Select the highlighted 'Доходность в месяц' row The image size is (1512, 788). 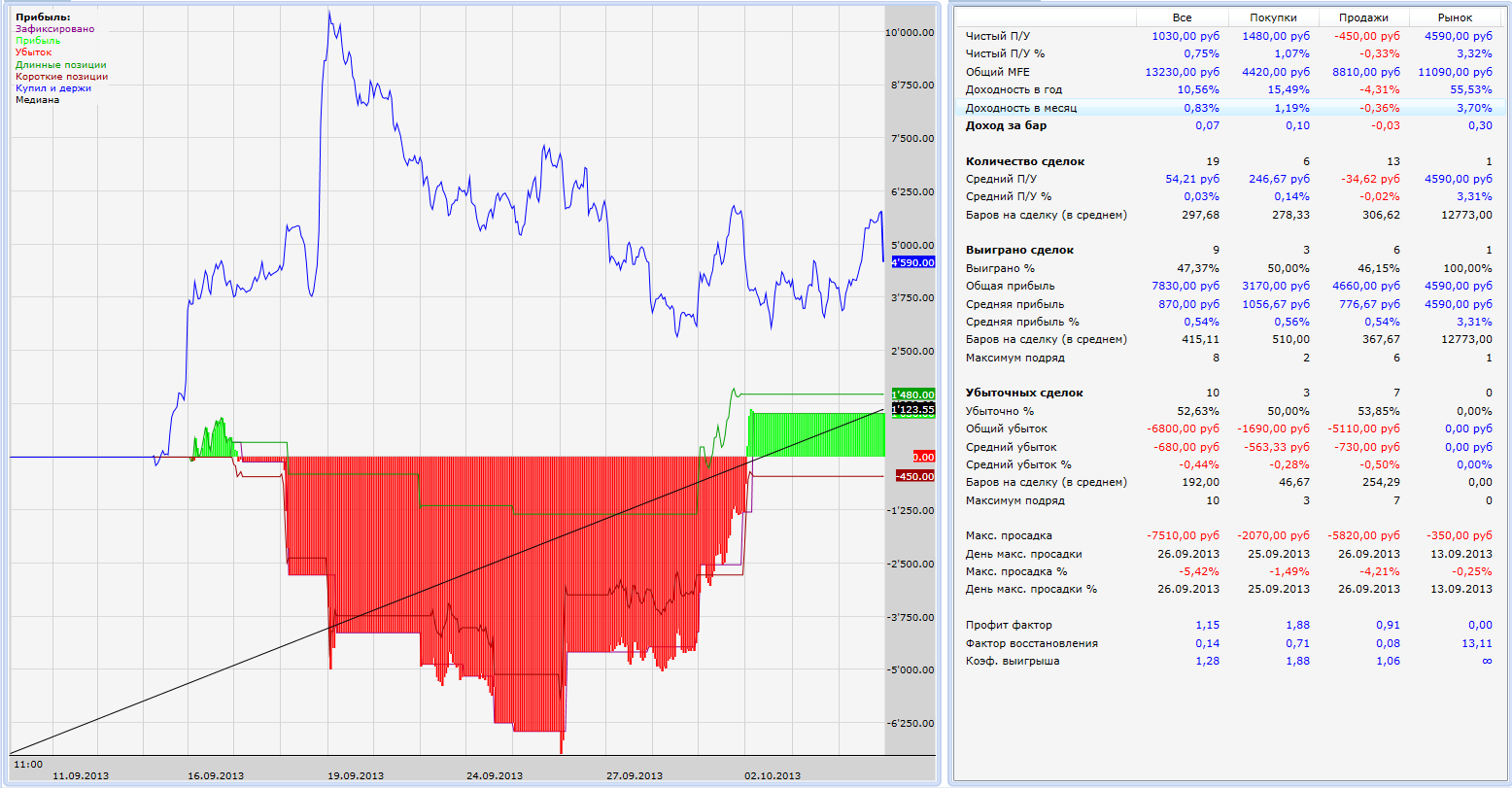tap(1020, 108)
